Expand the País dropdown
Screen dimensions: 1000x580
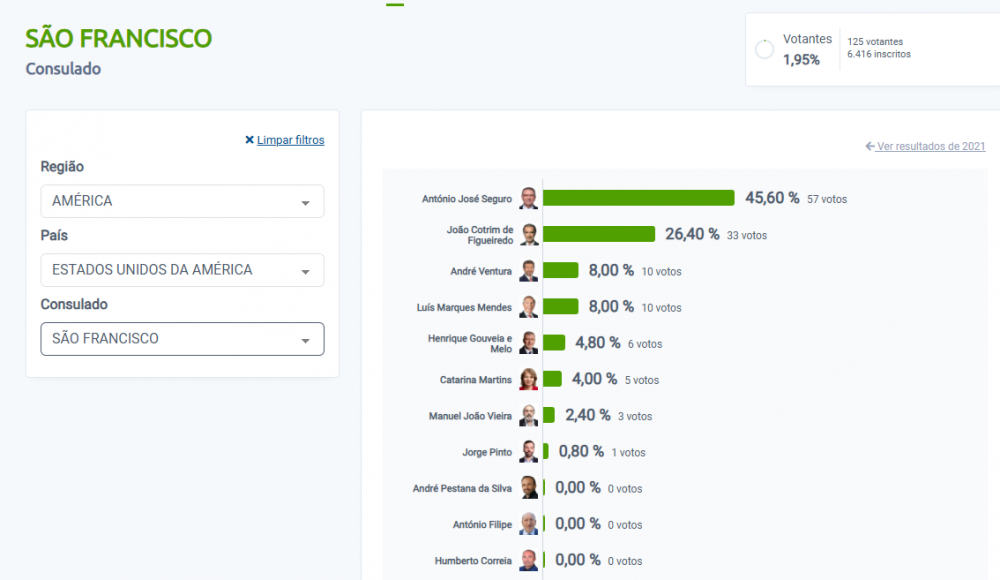point(182,270)
